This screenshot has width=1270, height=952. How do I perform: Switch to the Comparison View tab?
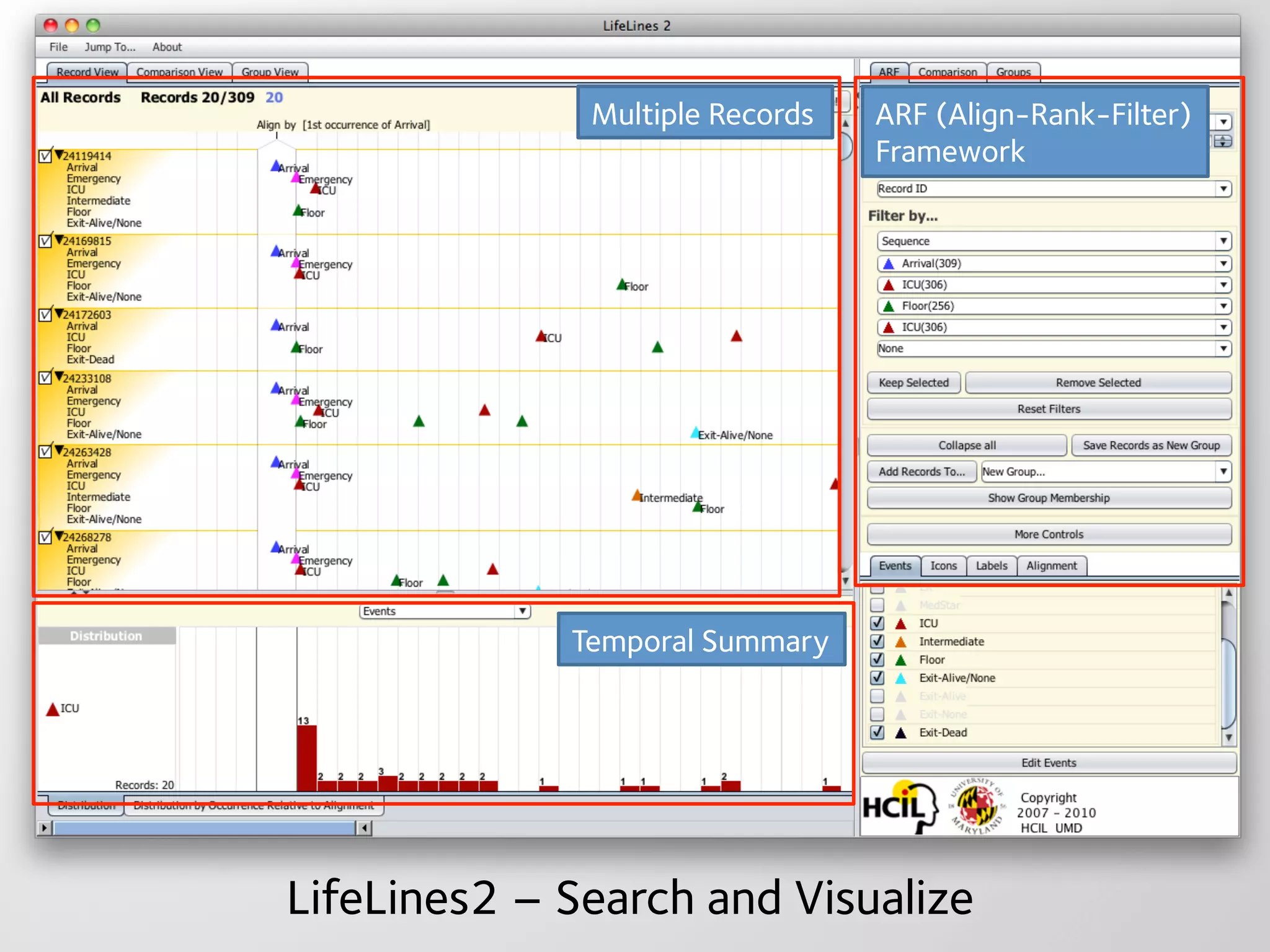[179, 71]
